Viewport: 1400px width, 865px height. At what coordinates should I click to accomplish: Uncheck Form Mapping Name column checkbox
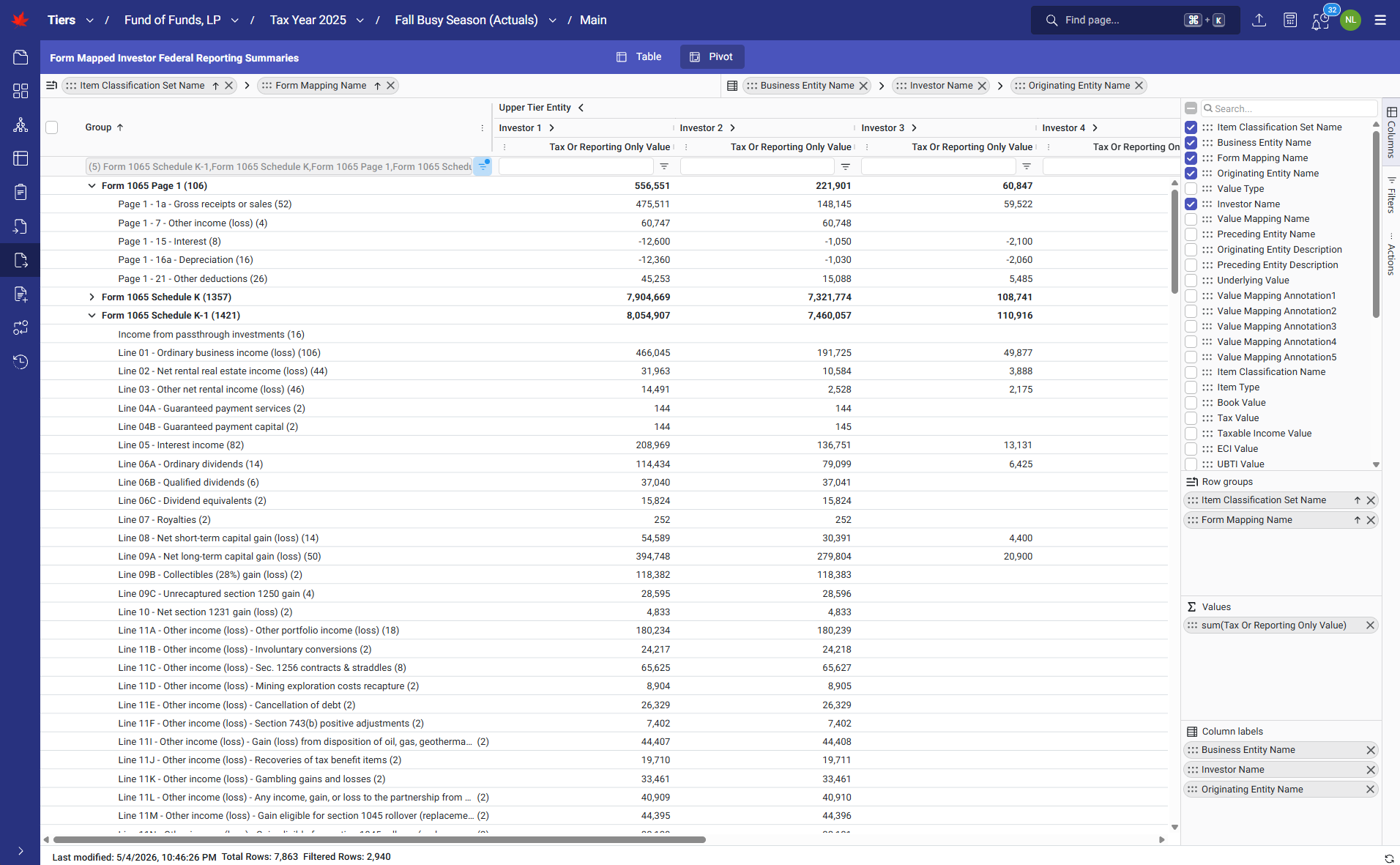(x=1191, y=158)
